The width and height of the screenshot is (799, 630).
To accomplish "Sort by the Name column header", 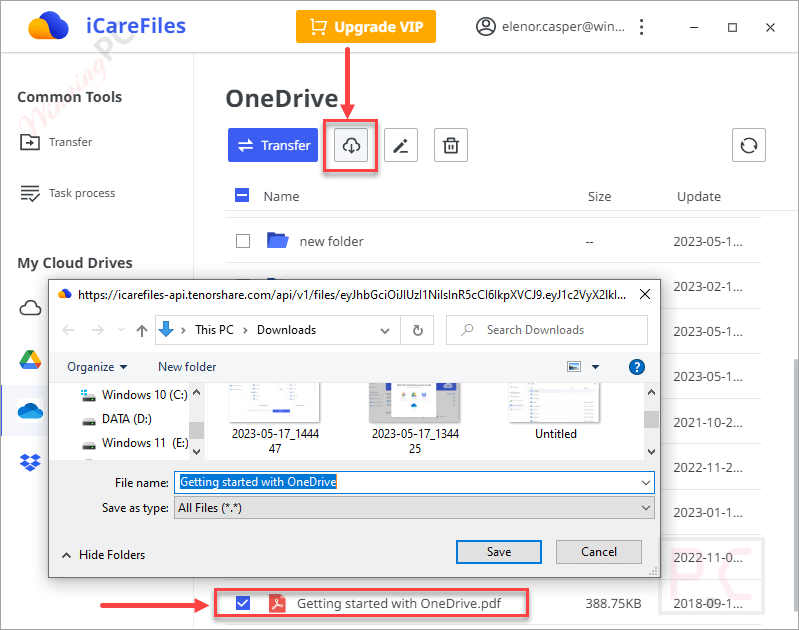I will (281, 197).
